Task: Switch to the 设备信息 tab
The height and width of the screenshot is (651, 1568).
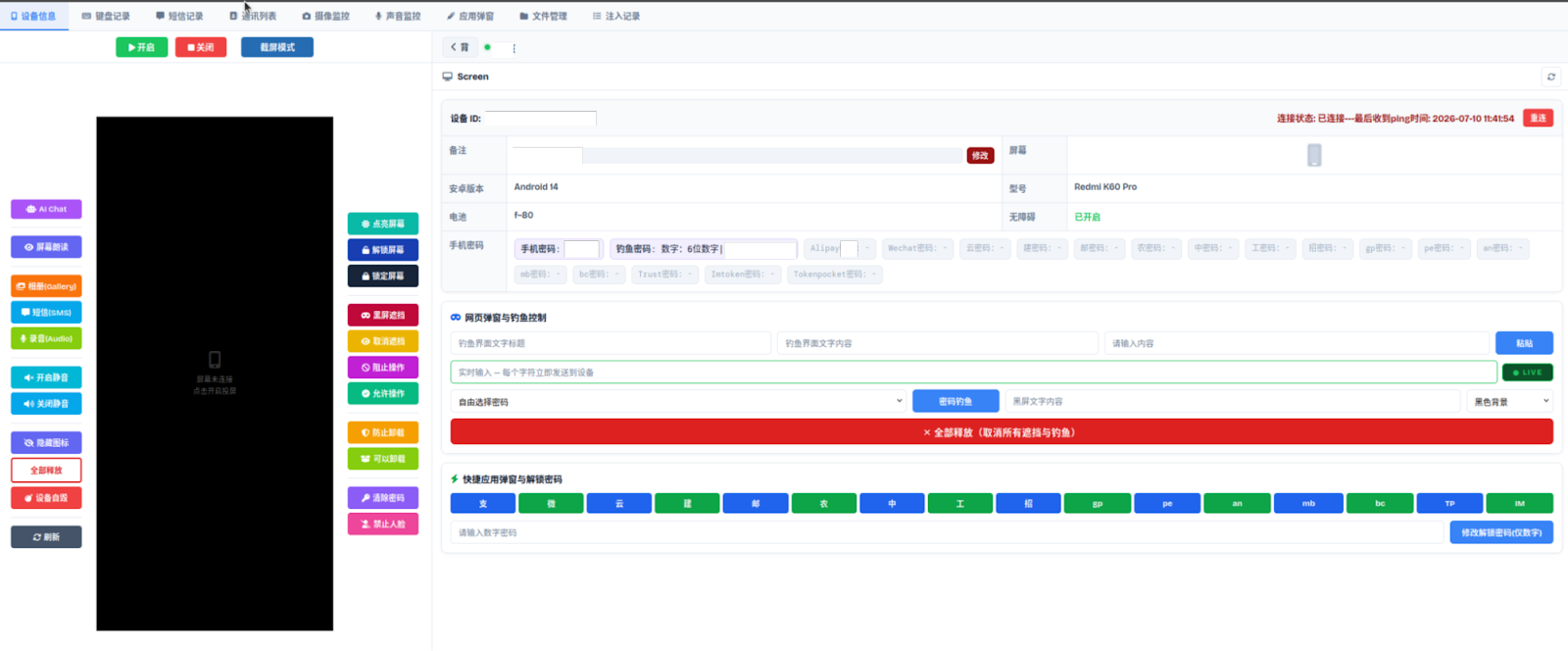Action: pyautogui.click(x=33, y=16)
